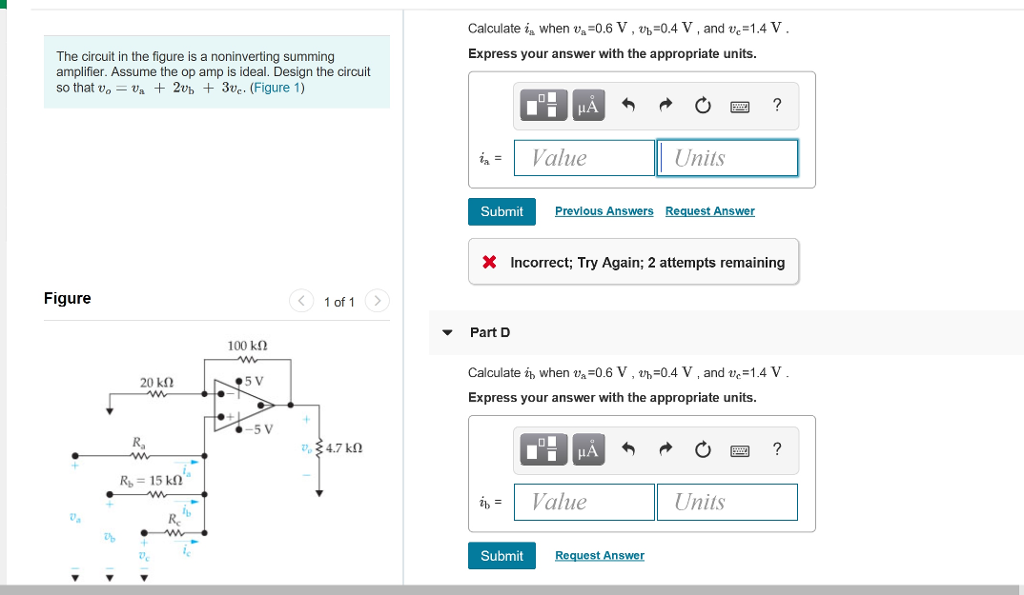Open the keyboard shortcuts icon for the ia answer

point(739,105)
